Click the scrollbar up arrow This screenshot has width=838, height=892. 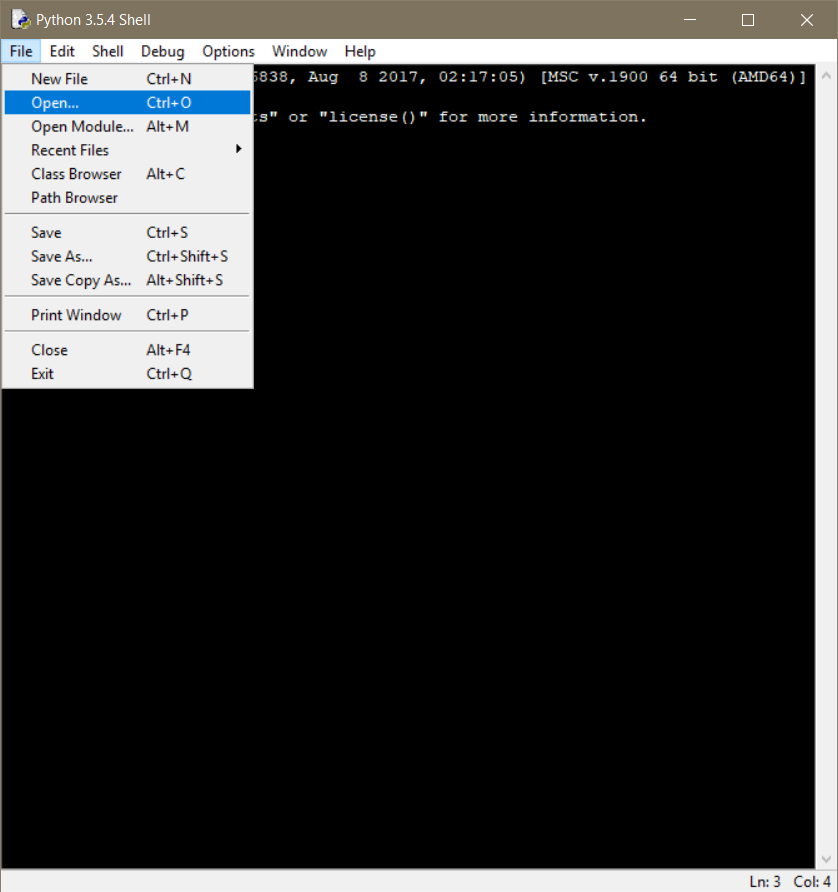[826, 75]
